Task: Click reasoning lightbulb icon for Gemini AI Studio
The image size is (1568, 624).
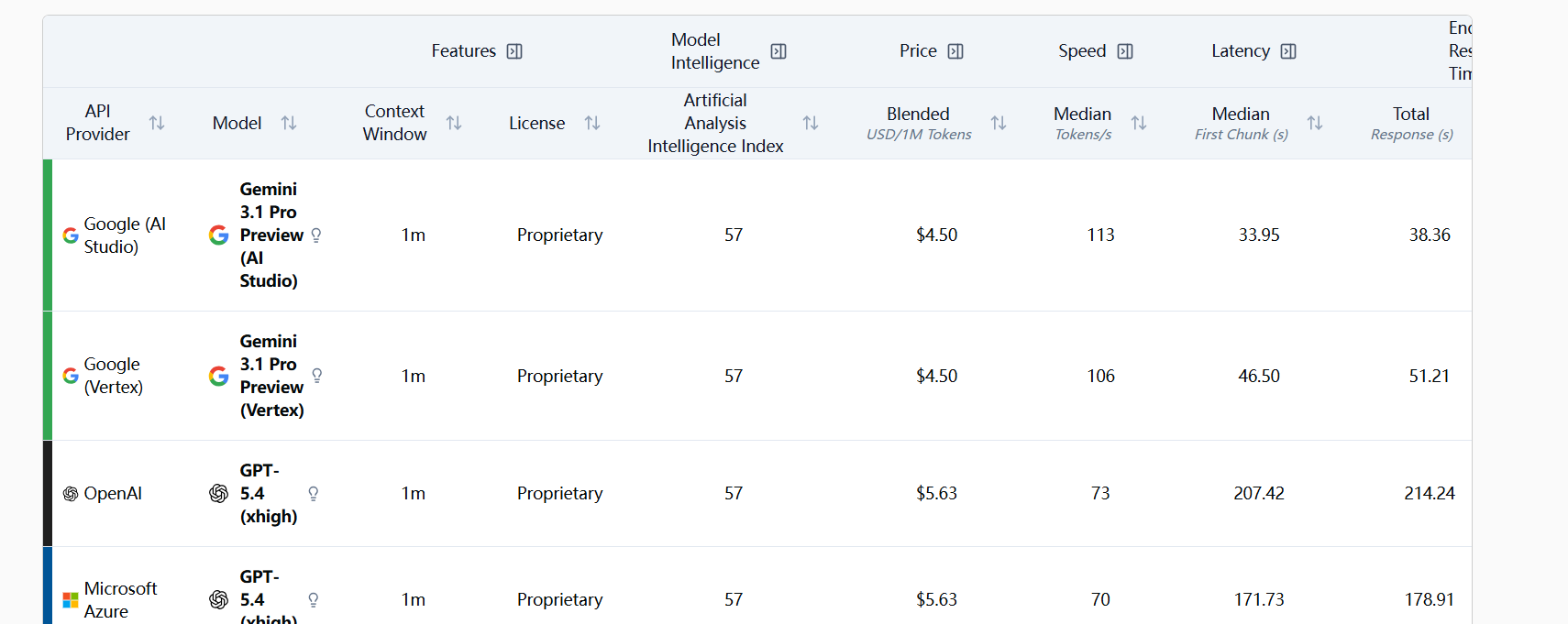Action: point(316,235)
